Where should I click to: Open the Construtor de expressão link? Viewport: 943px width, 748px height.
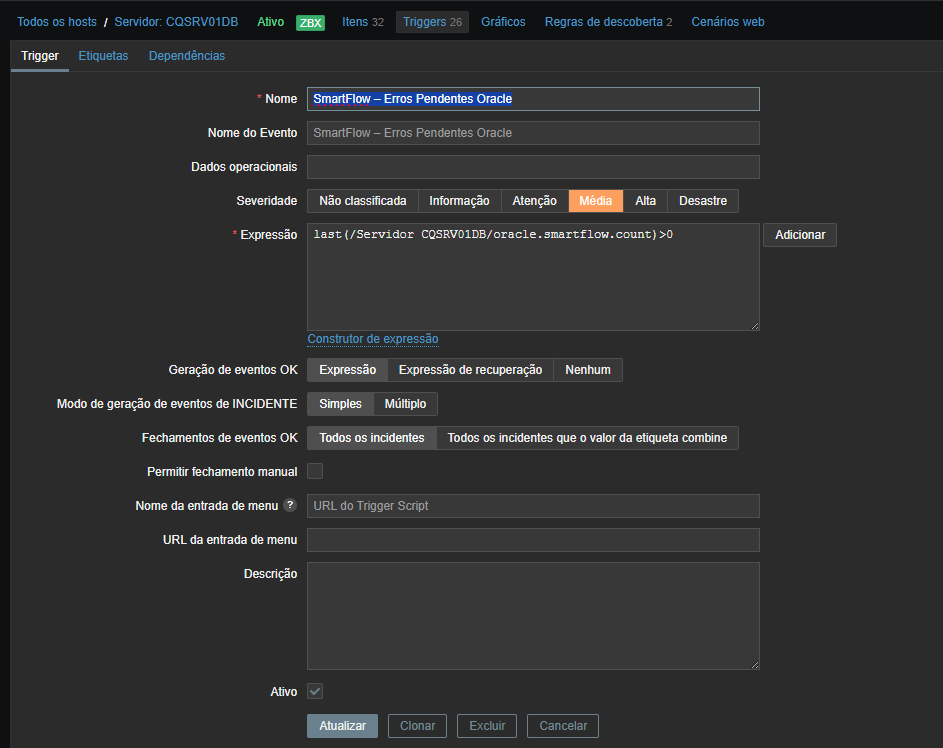coord(372,339)
